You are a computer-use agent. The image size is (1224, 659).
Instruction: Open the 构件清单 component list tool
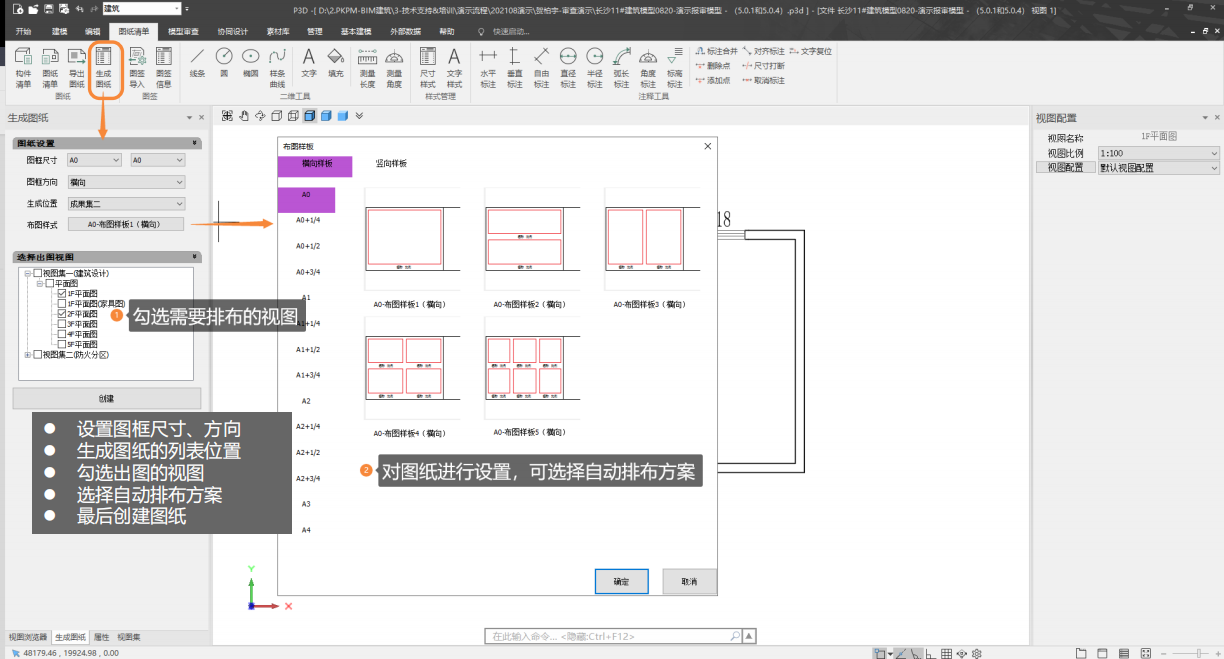[23, 67]
